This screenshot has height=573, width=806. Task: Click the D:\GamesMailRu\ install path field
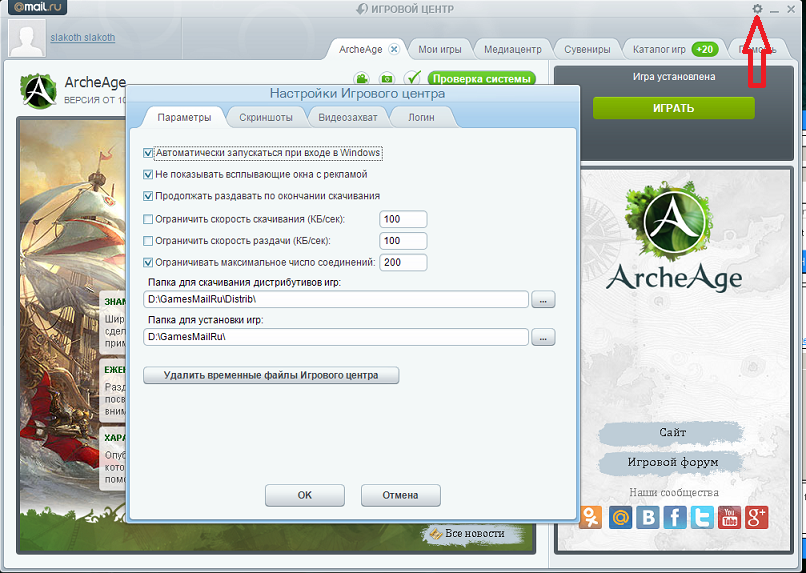[x=336, y=337]
